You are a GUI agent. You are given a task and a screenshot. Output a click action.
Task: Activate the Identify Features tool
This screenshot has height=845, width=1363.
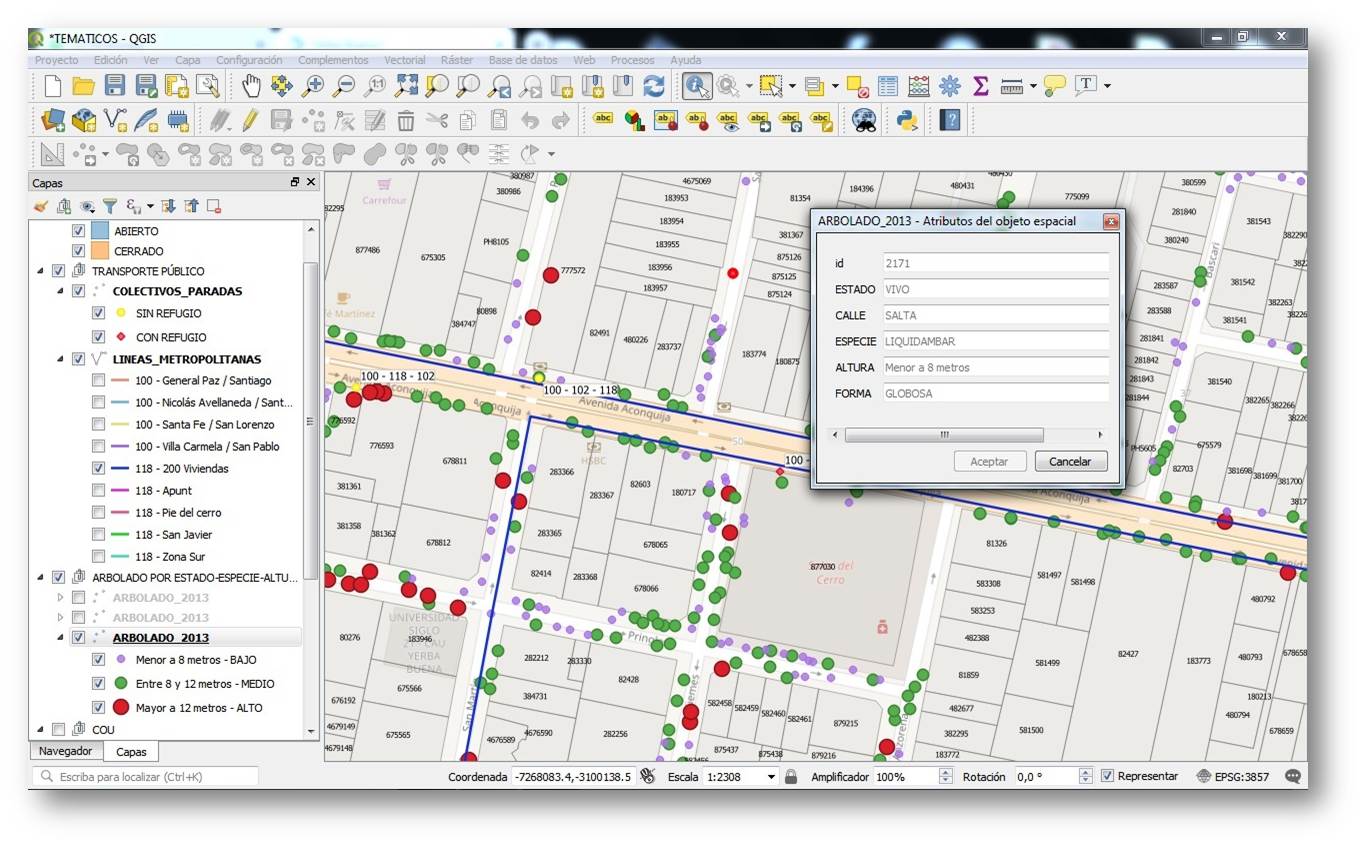(697, 86)
